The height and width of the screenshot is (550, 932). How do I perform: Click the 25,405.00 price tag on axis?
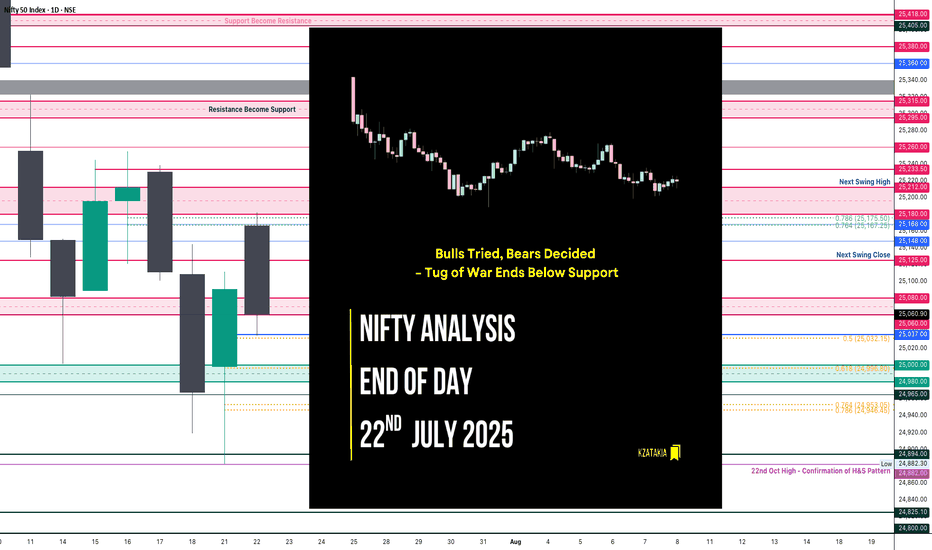coord(912,26)
